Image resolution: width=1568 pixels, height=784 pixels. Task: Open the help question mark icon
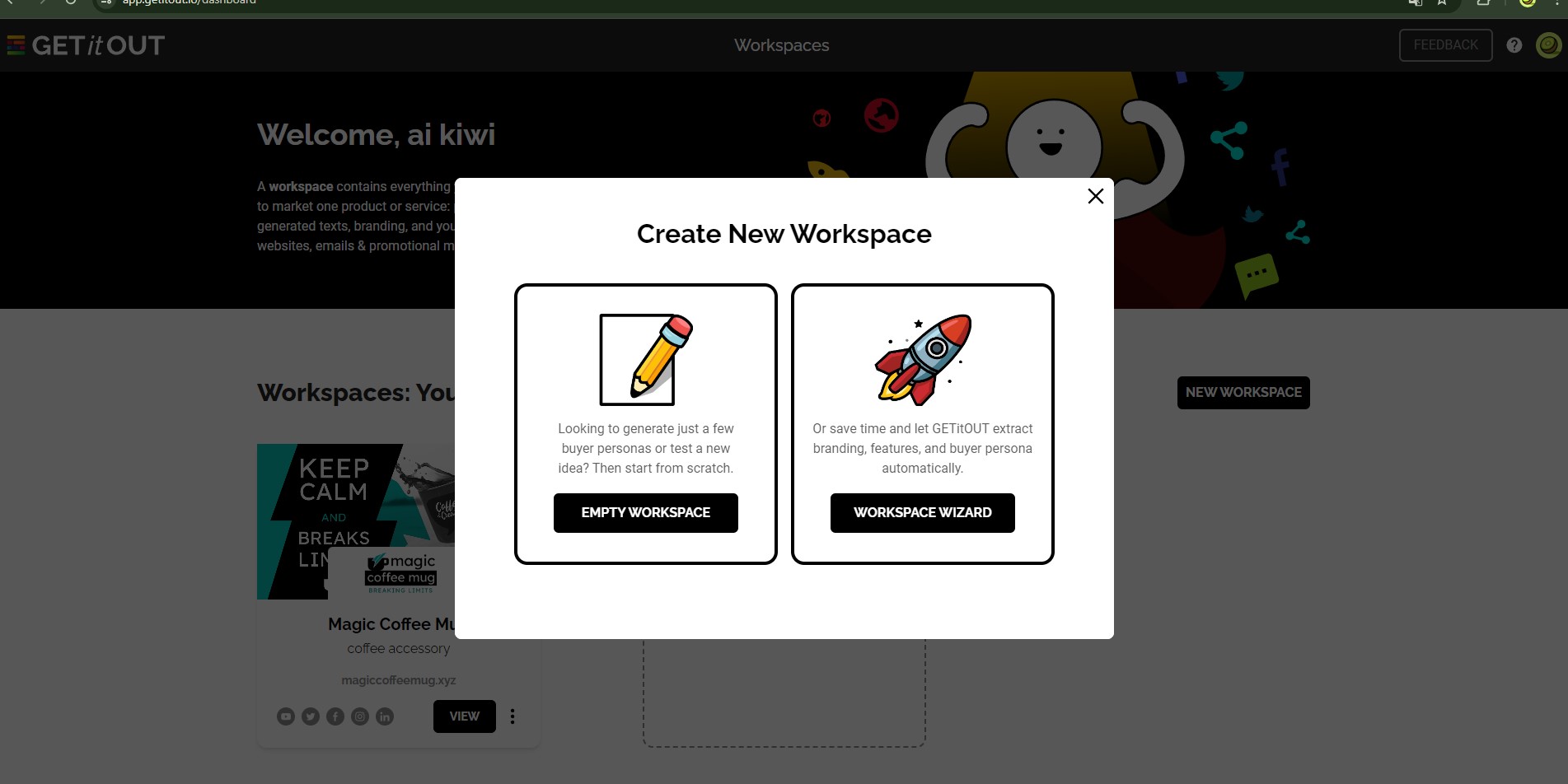[1514, 45]
